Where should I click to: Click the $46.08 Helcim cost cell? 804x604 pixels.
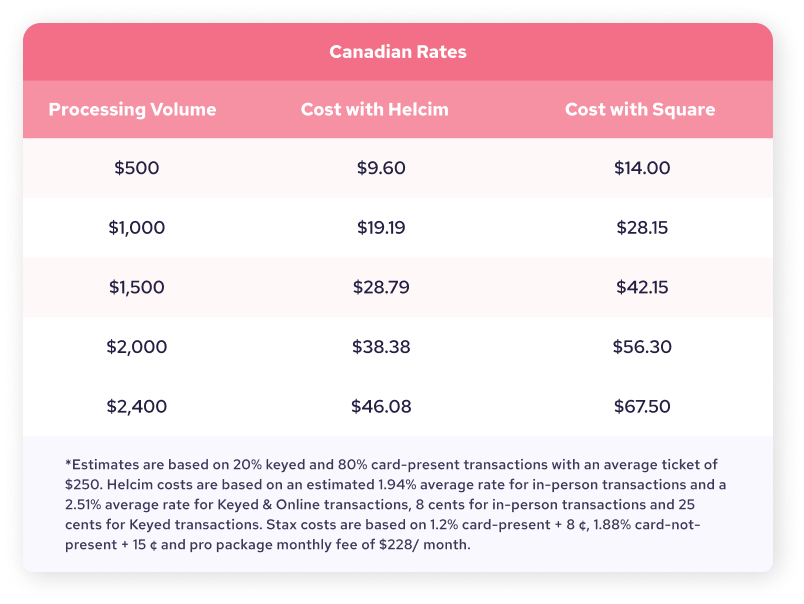tap(381, 407)
